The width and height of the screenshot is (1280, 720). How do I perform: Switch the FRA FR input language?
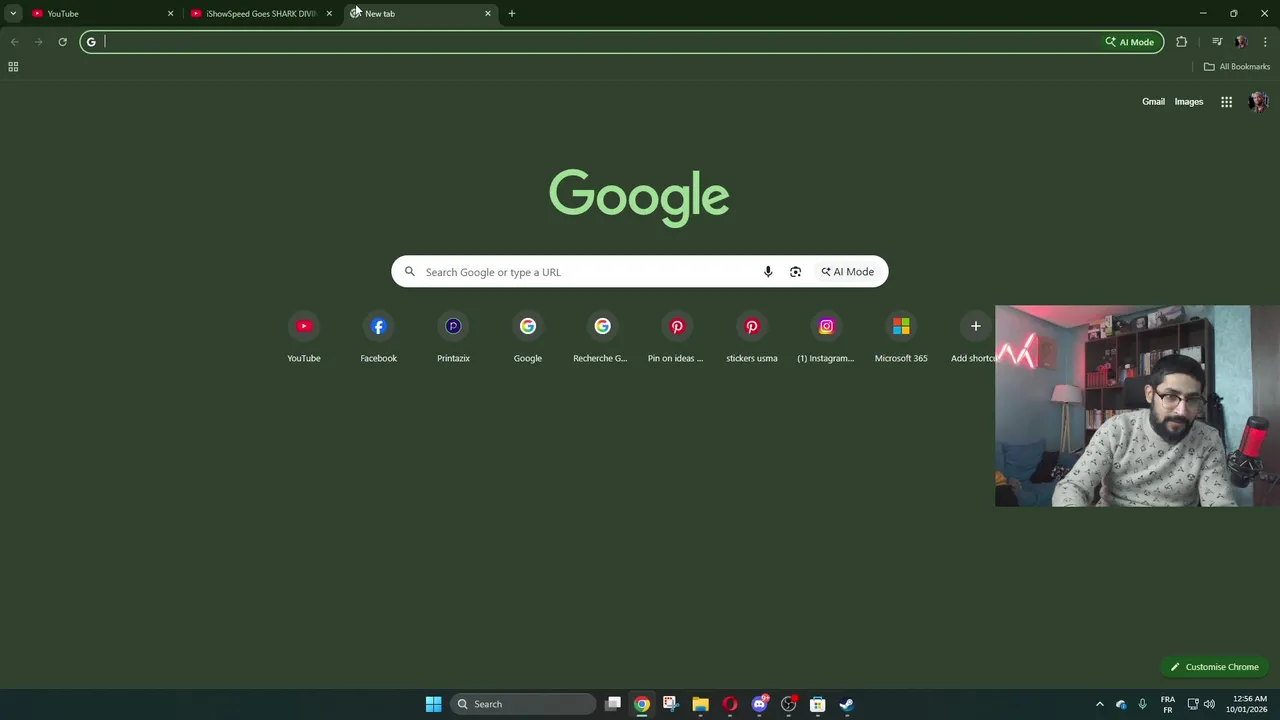point(1168,704)
